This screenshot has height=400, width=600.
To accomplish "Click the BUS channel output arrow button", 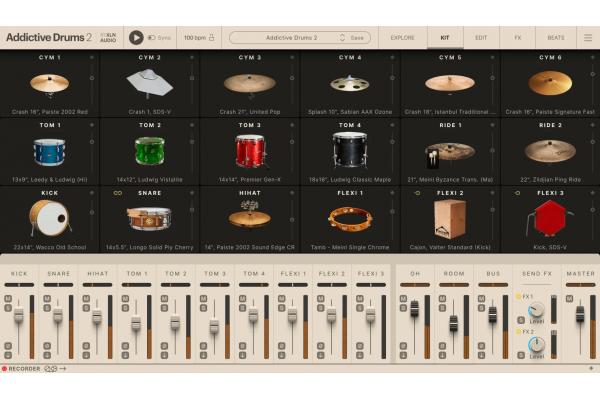I will click(481, 355).
